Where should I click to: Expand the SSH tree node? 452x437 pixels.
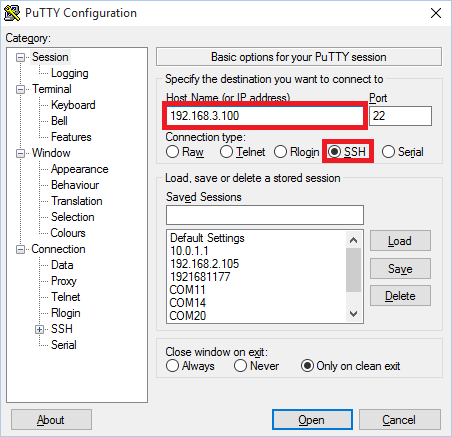point(40,329)
